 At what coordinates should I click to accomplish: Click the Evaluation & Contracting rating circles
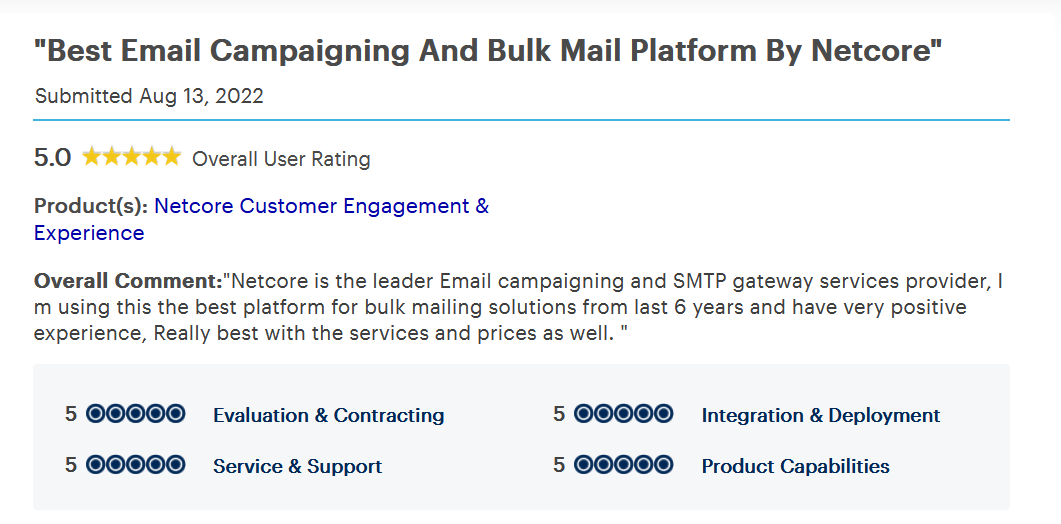coord(135,414)
